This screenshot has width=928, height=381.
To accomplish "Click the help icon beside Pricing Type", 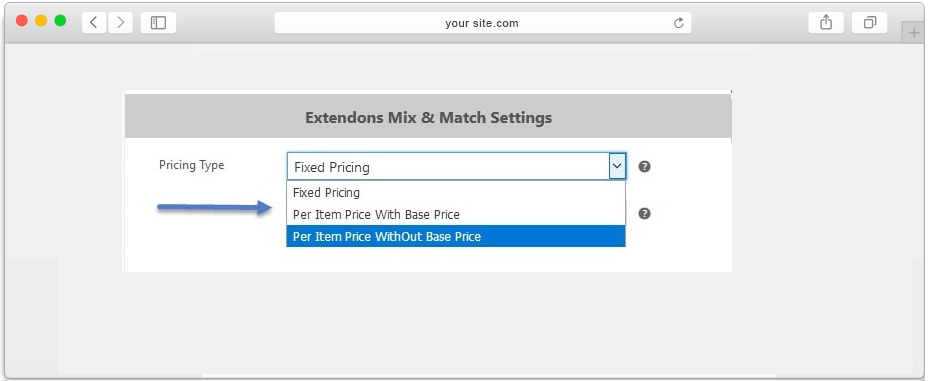I will point(645,167).
